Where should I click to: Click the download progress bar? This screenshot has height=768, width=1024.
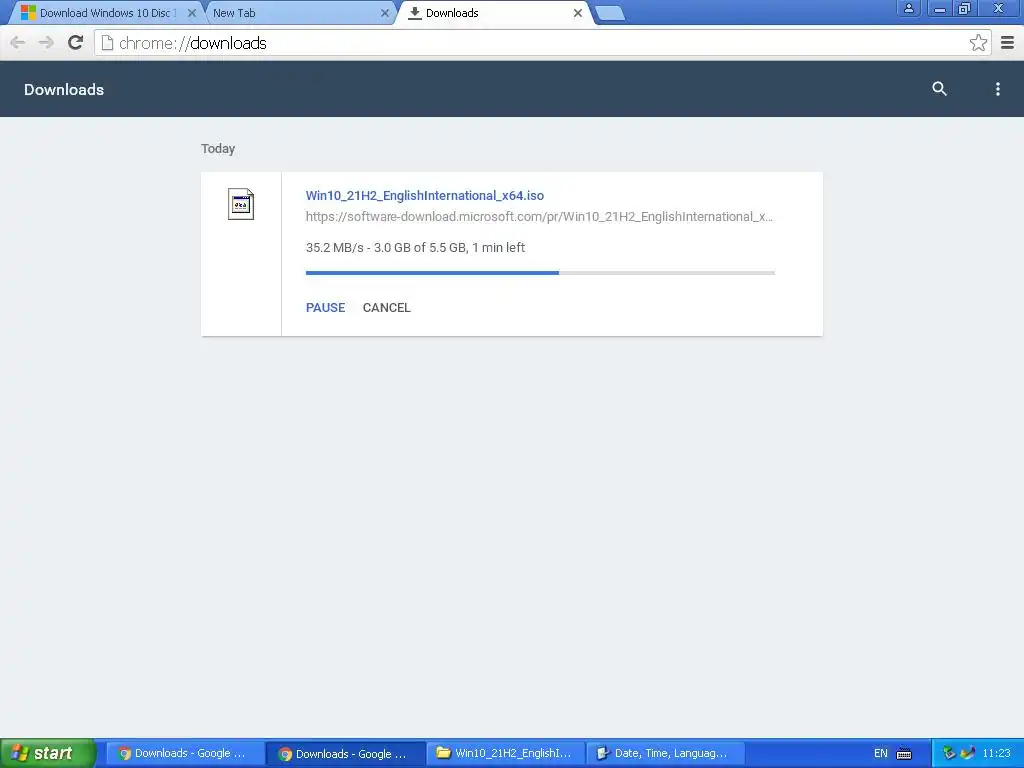(x=540, y=272)
